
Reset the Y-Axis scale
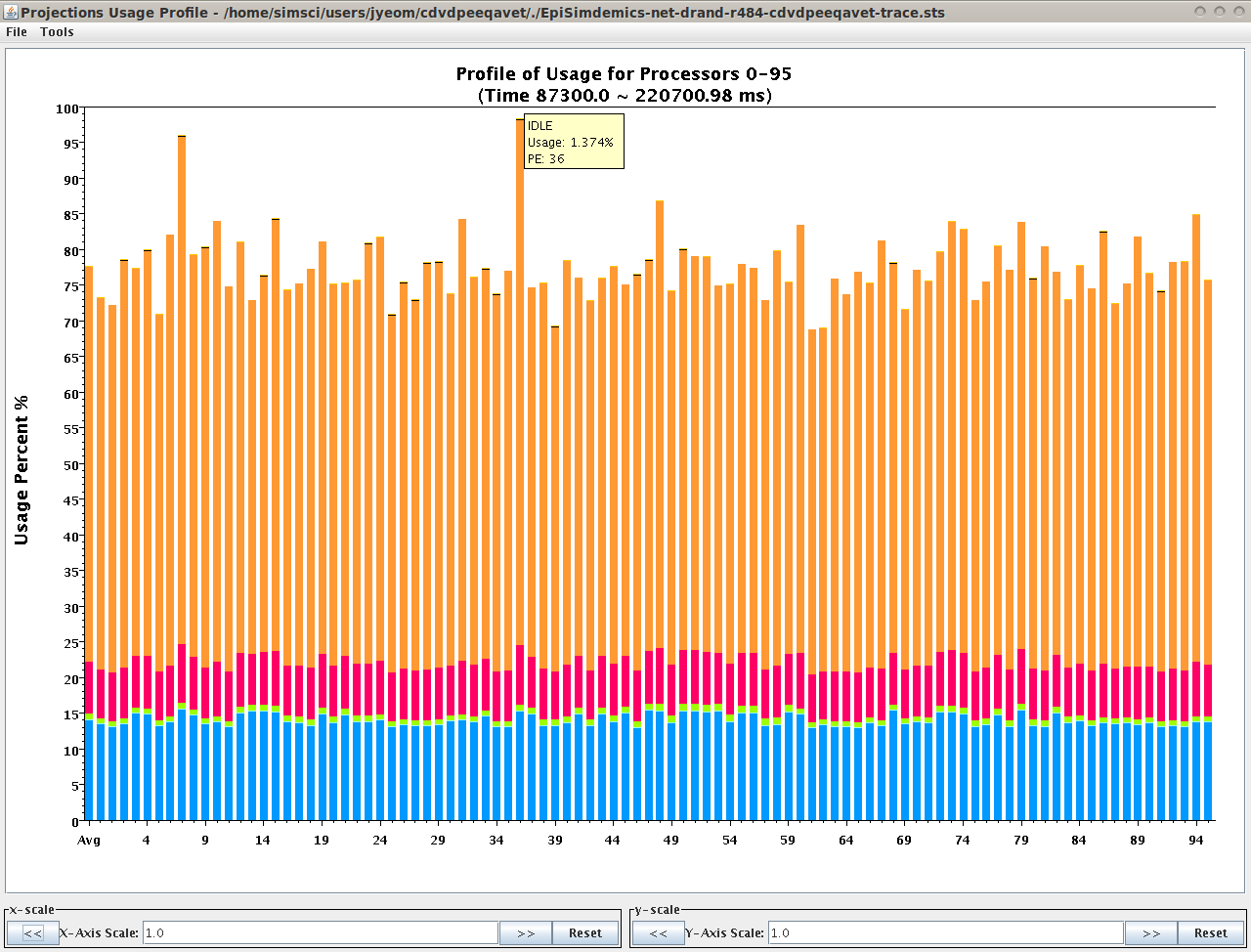click(x=1210, y=933)
